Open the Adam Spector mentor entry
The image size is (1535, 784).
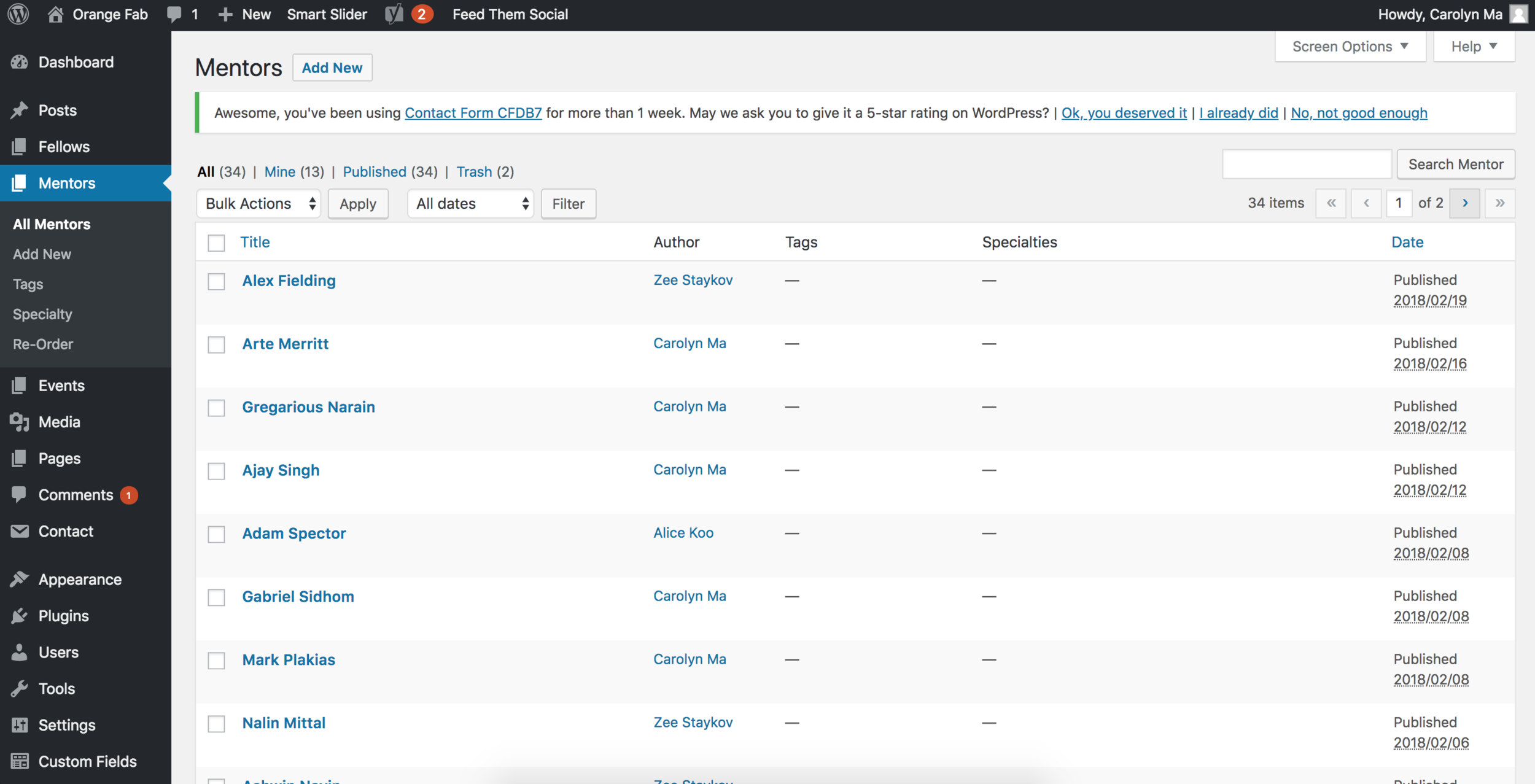[x=294, y=534]
